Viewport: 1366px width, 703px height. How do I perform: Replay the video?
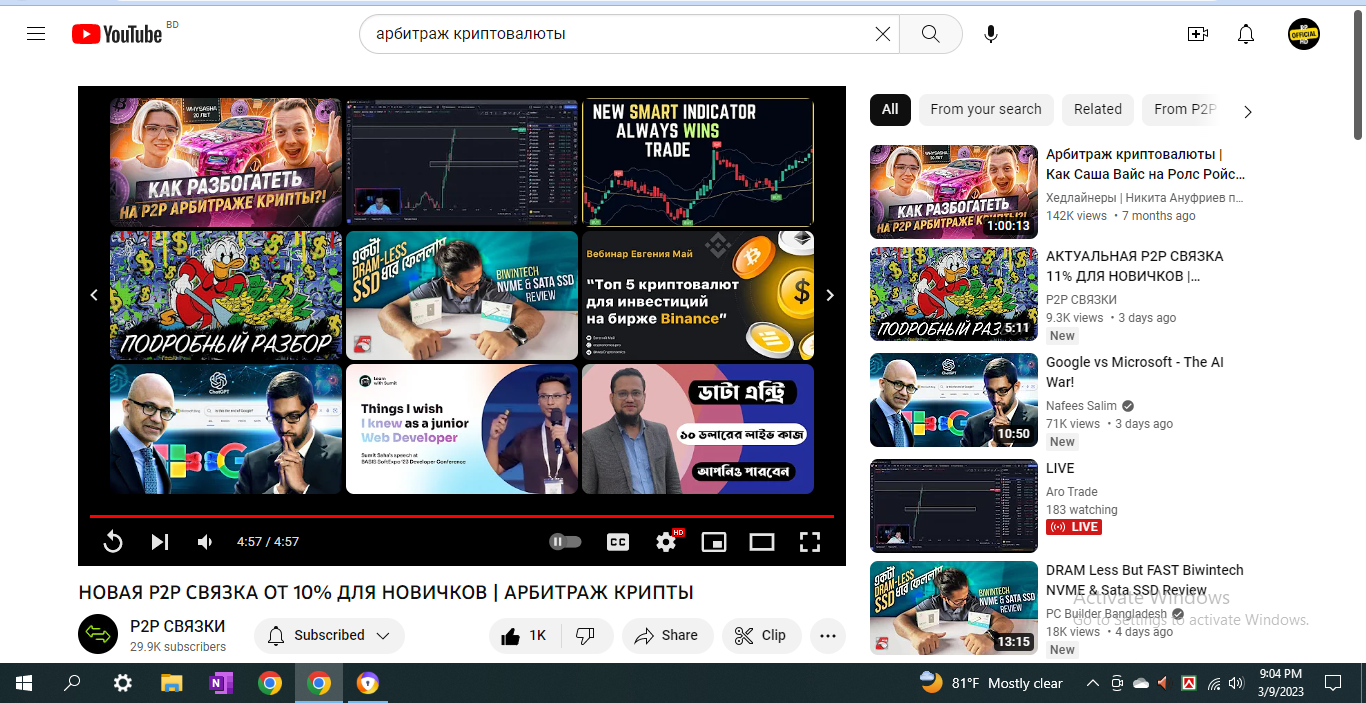point(113,542)
